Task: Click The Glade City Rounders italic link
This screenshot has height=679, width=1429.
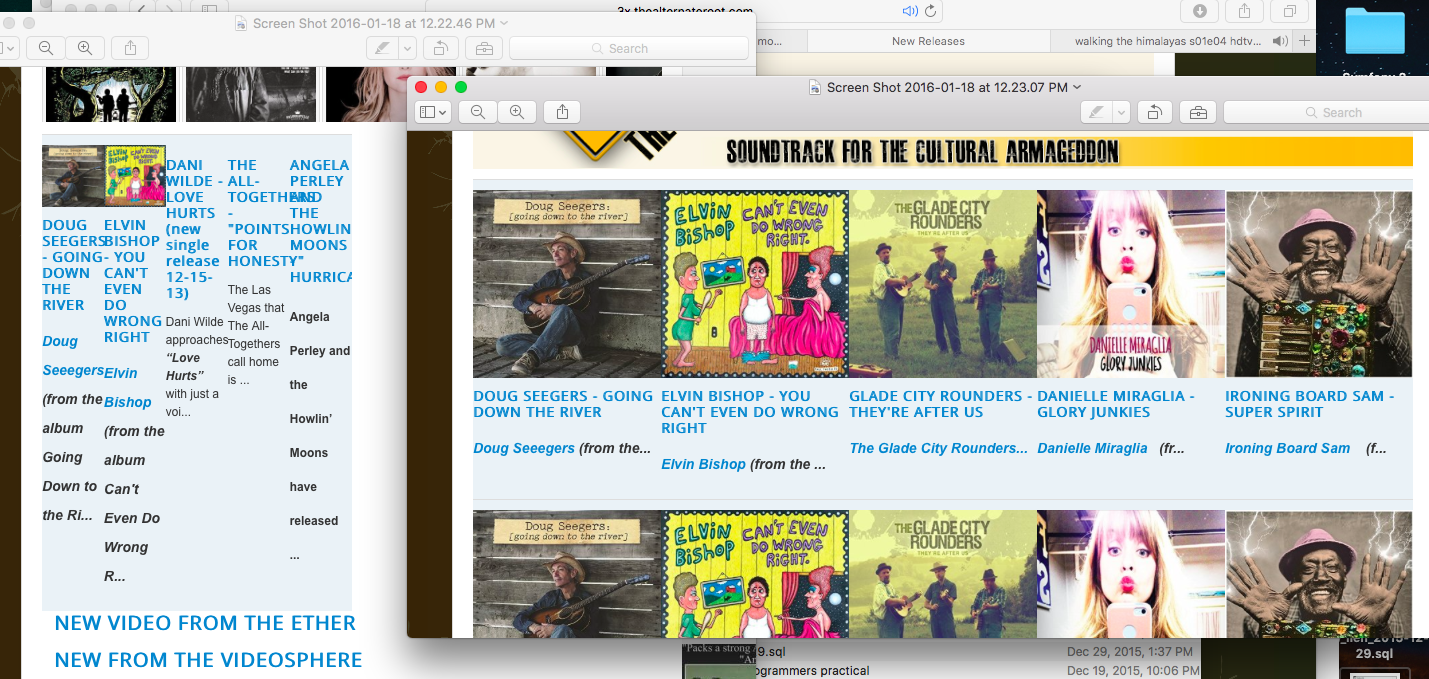Action: click(938, 448)
